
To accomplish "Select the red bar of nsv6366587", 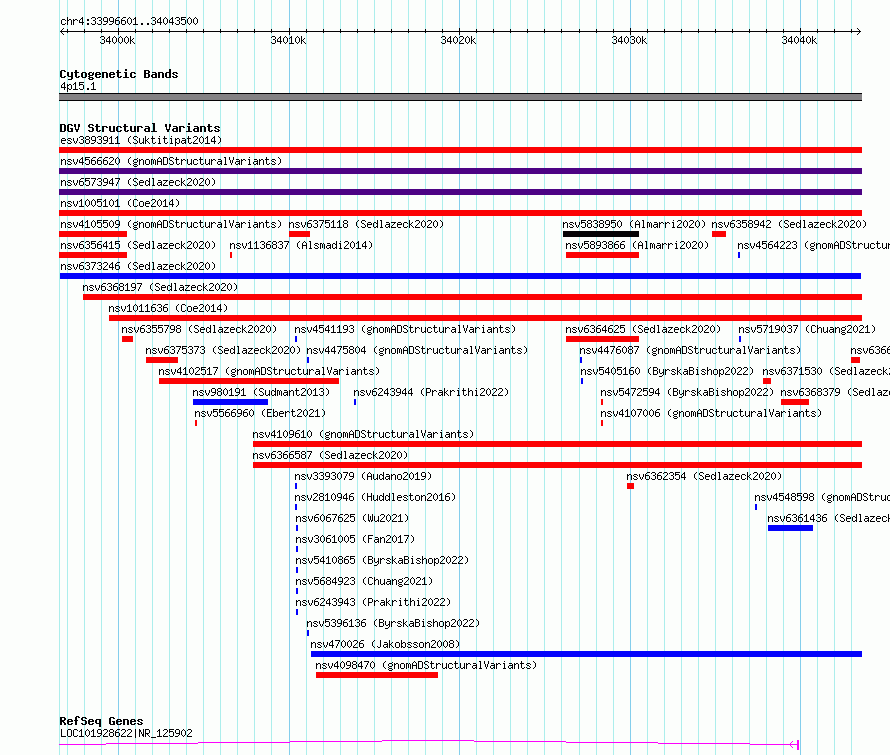I will [557, 465].
